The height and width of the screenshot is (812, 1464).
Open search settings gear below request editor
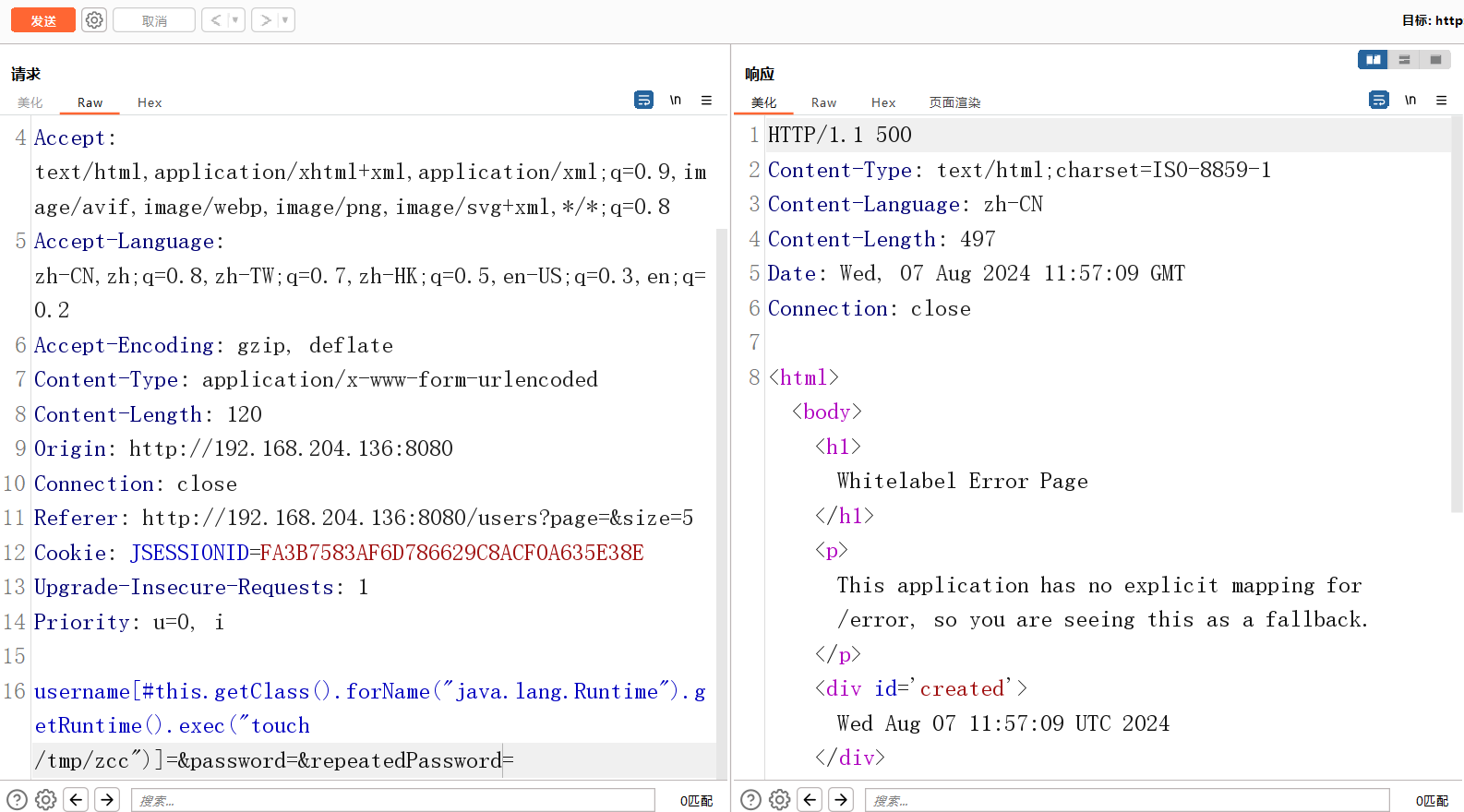click(45, 800)
